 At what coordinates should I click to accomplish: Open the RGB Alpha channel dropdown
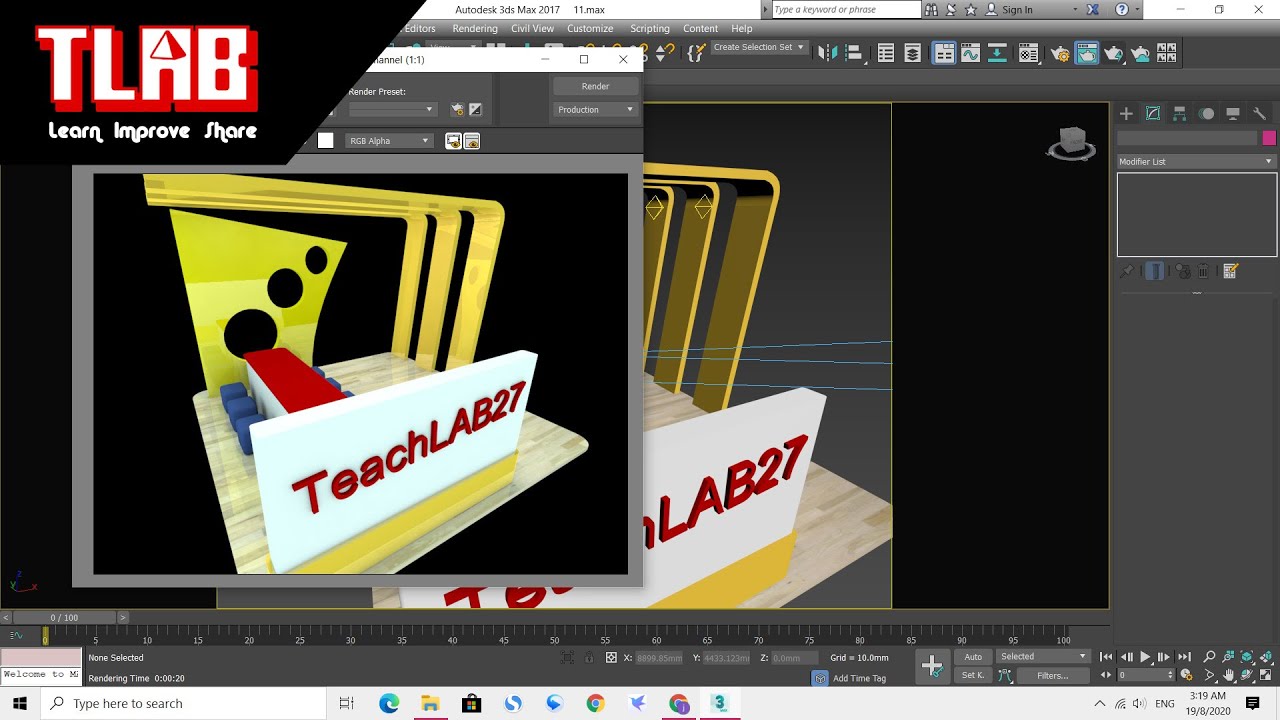[389, 141]
